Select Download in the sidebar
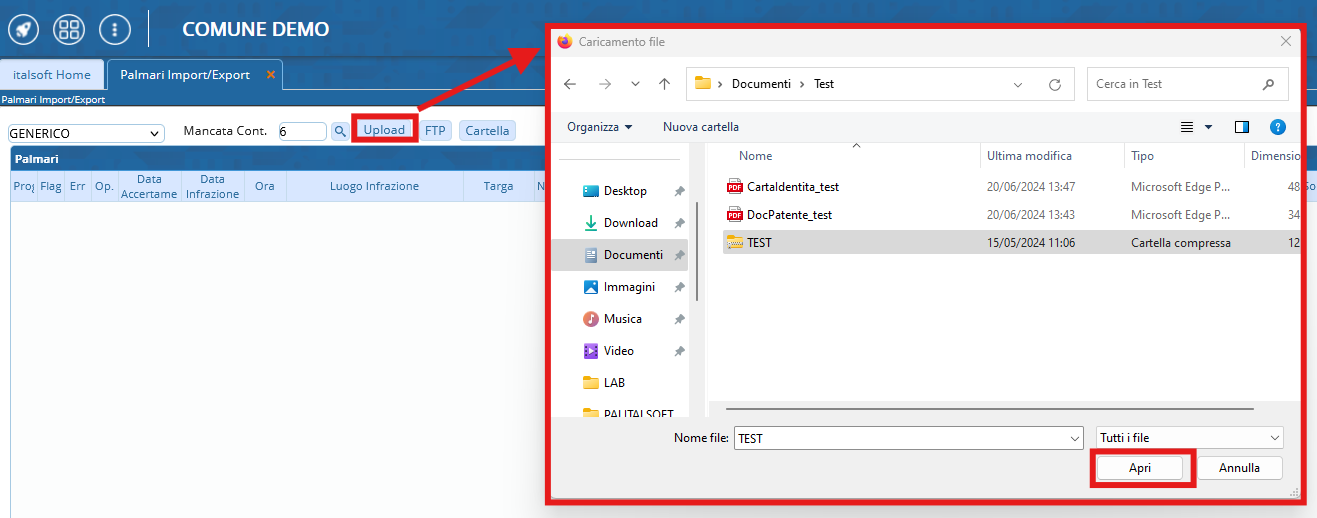 pos(630,223)
